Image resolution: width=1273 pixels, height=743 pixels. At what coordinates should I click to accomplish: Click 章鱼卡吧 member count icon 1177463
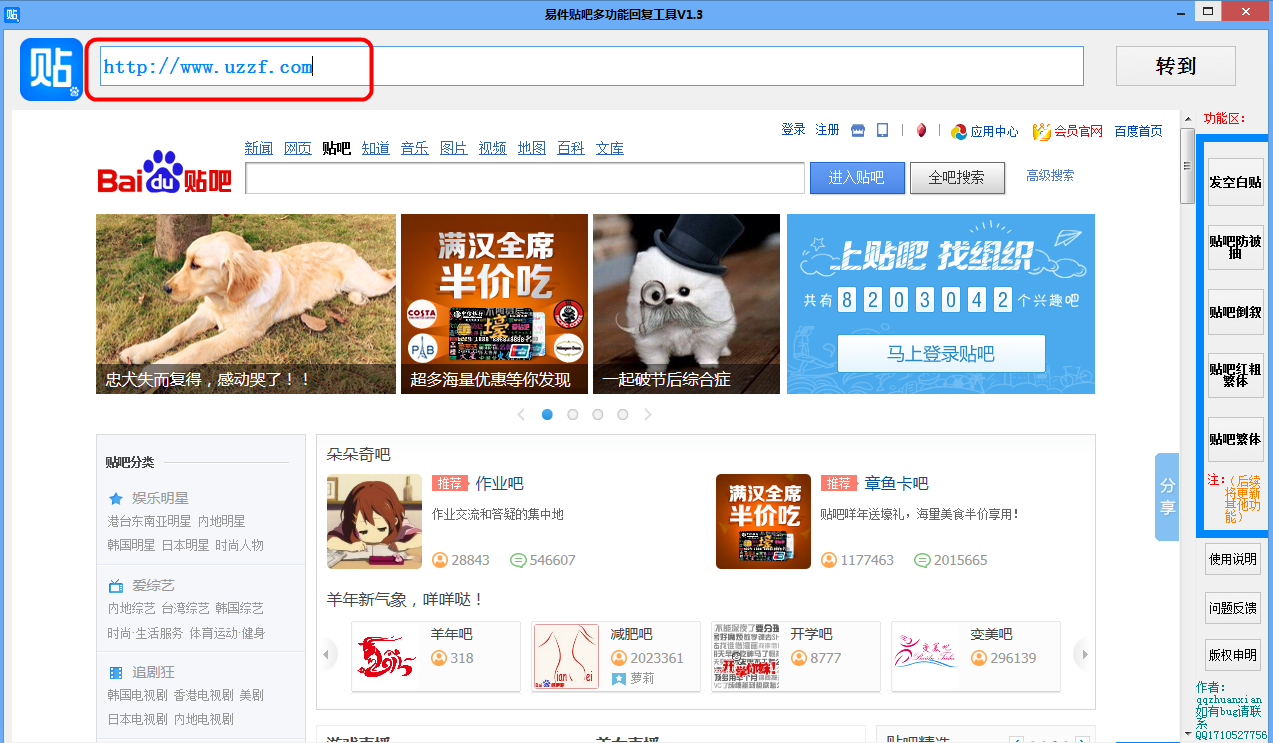(828, 560)
